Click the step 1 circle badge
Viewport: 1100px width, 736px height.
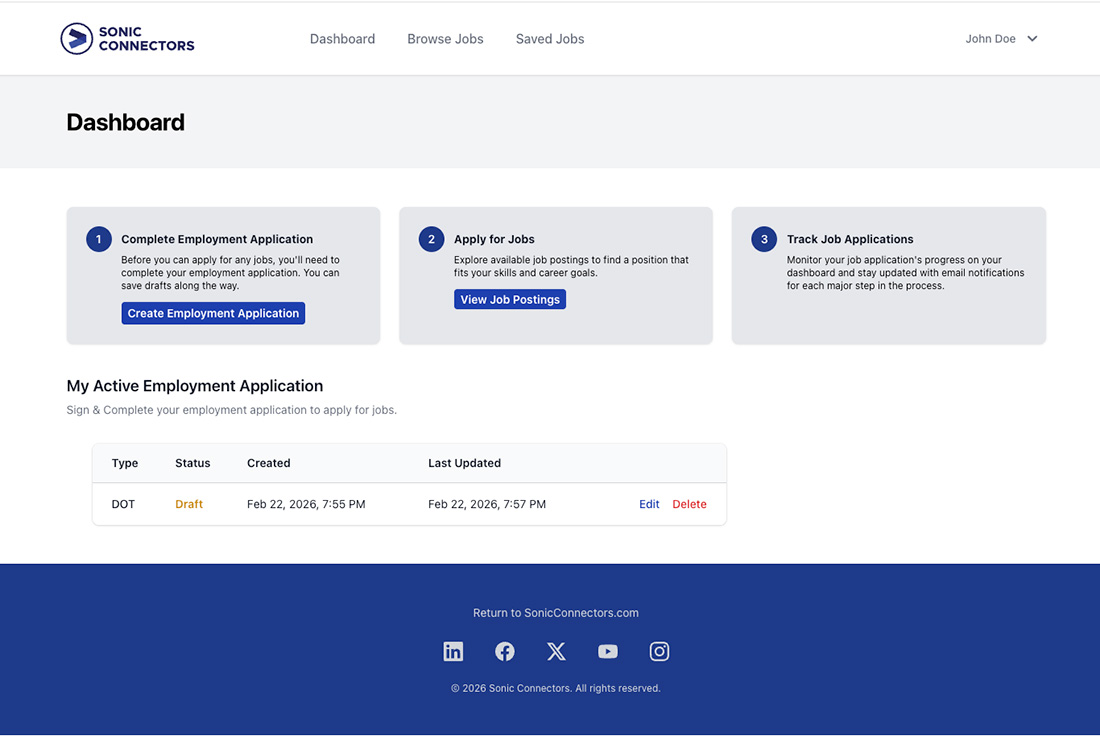coord(99,240)
